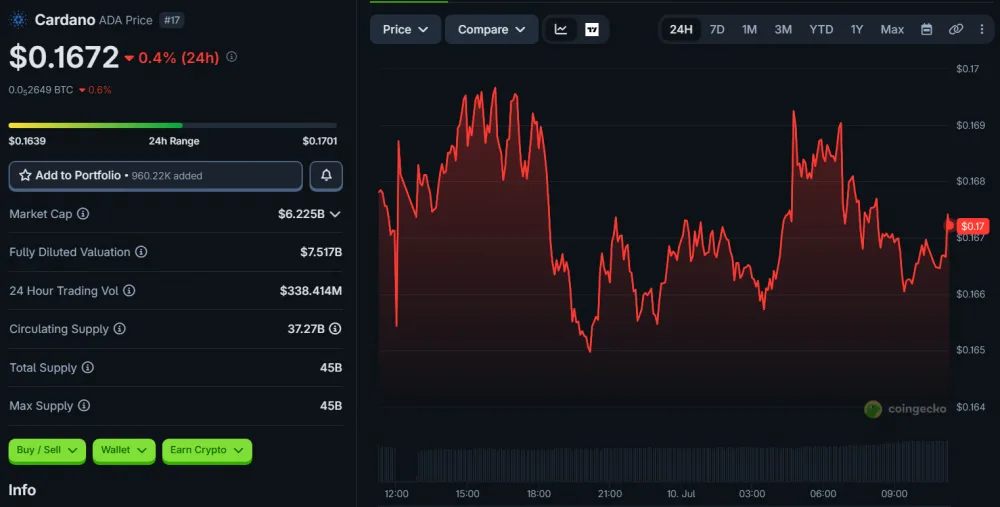The image size is (1000, 507).
Task: Click the #17 rank badge
Action: [x=172, y=20]
